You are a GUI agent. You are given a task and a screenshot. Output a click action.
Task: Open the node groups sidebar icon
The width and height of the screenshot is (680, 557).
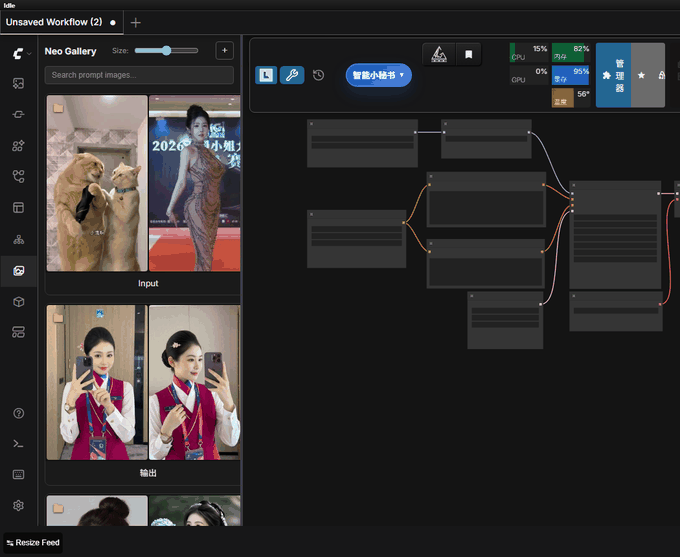click(18, 332)
